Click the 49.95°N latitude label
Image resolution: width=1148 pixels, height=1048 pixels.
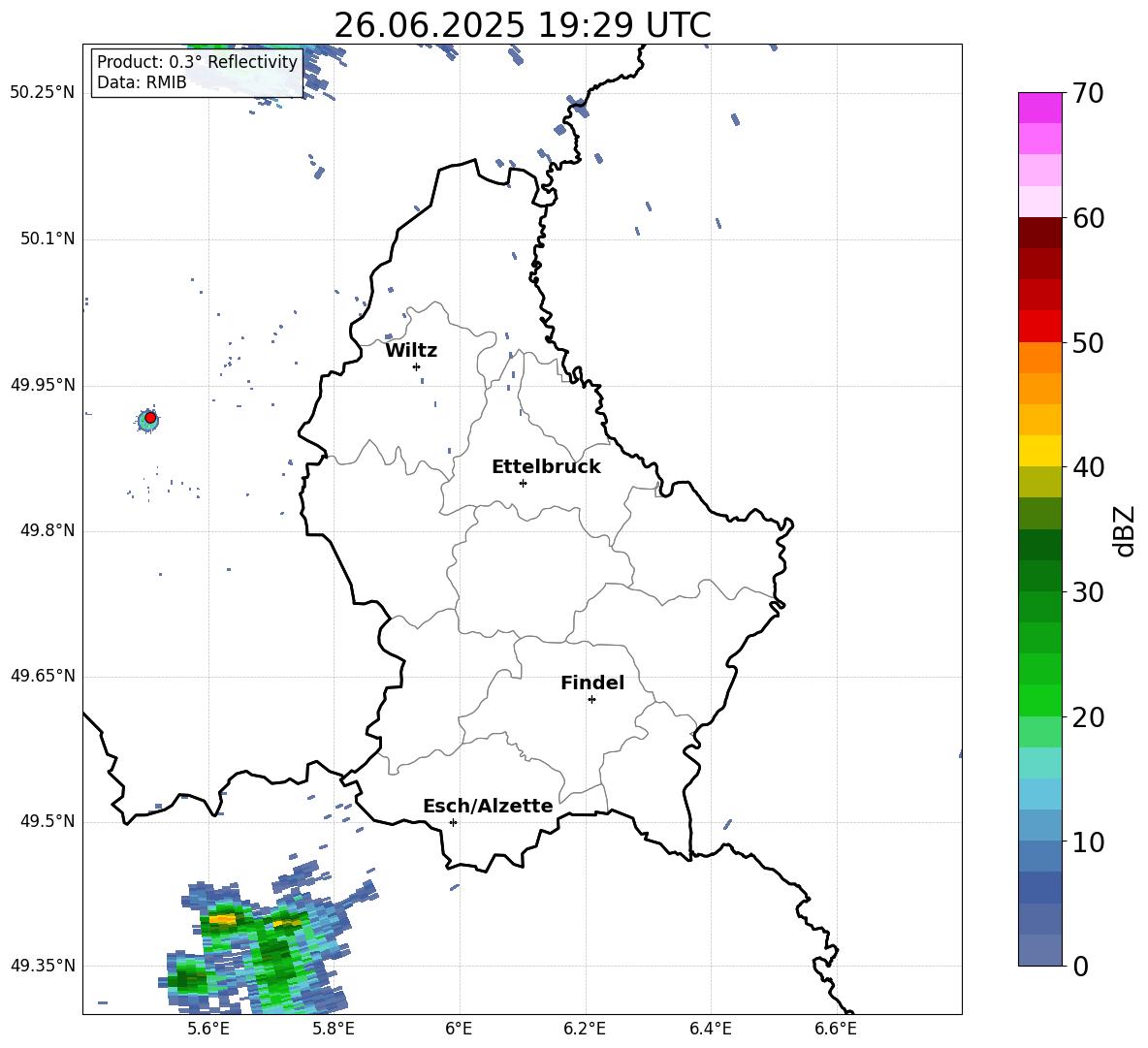click(43, 385)
